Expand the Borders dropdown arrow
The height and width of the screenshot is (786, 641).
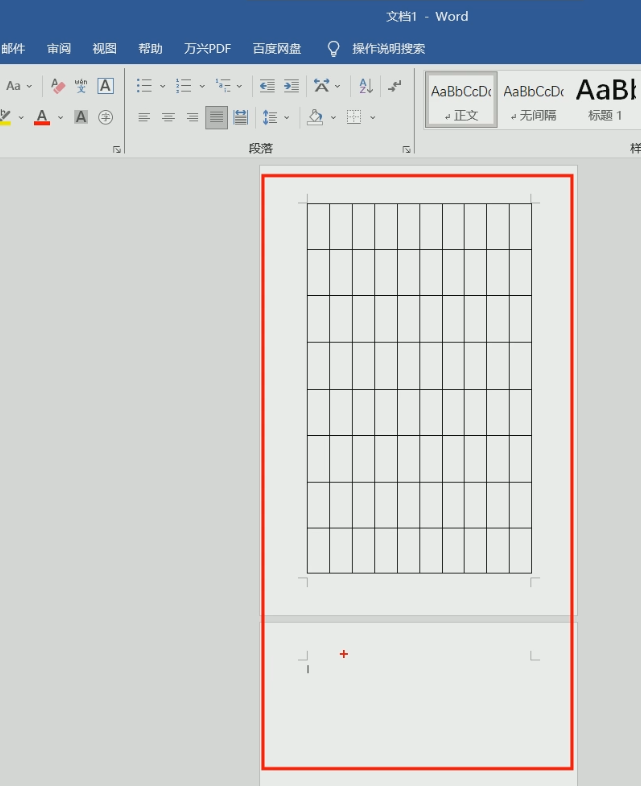click(372, 118)
